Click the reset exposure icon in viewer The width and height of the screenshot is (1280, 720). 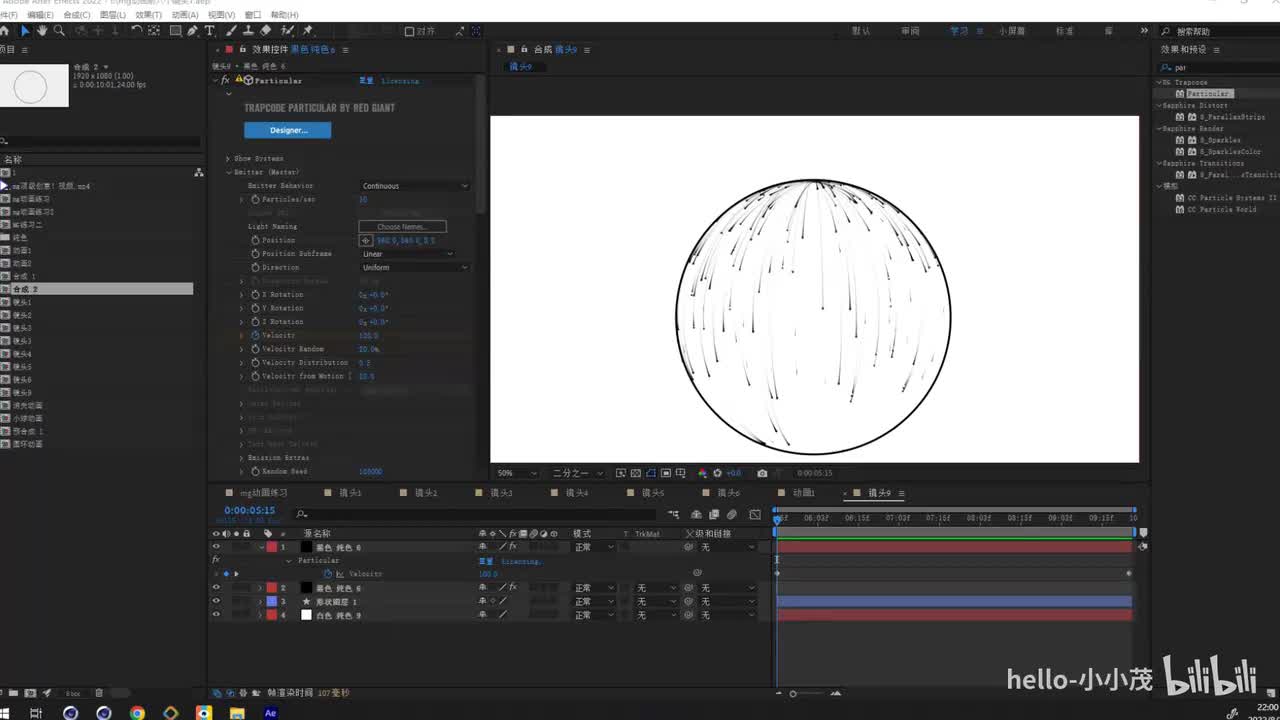tap(717, 473)
